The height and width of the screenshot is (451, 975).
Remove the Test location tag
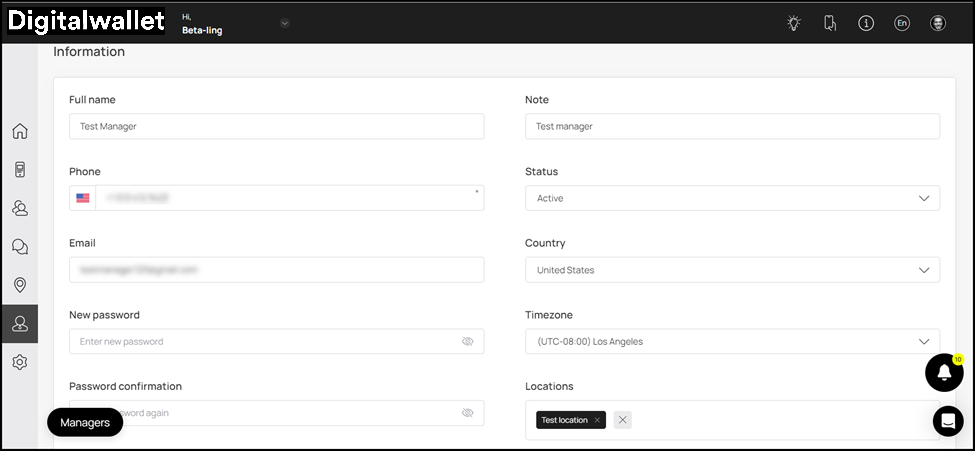[x=597, y=420]
